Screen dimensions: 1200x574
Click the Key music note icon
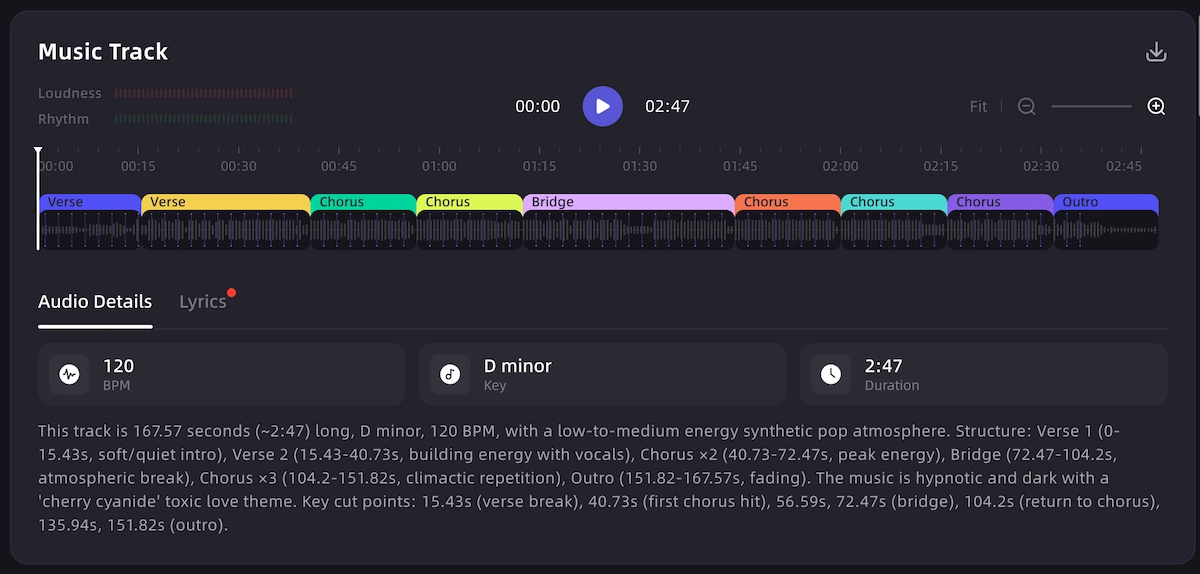click(450, 374)
